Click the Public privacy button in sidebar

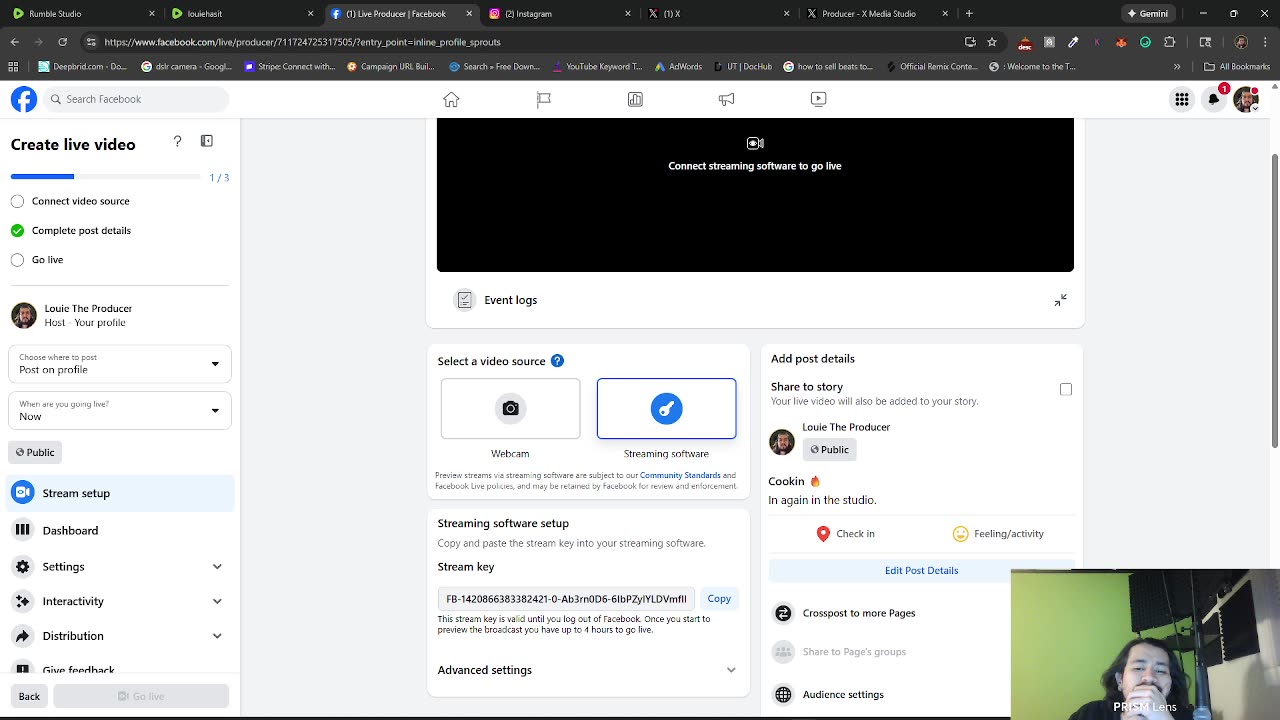coord(35,452)
